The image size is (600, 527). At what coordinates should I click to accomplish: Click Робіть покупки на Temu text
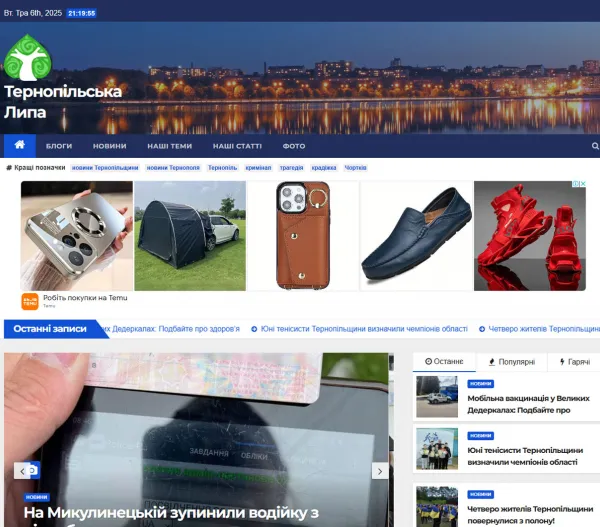pyautogui.click(x=85, y=298)
